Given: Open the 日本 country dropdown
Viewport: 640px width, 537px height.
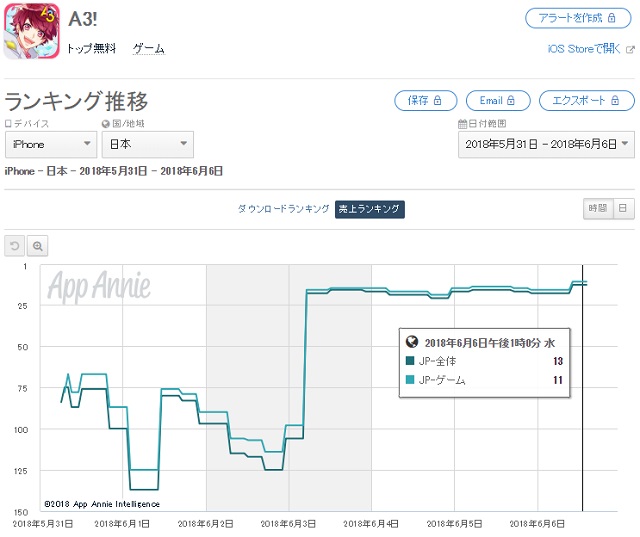Looking at the screenshot, I should [x=148, y=144].
